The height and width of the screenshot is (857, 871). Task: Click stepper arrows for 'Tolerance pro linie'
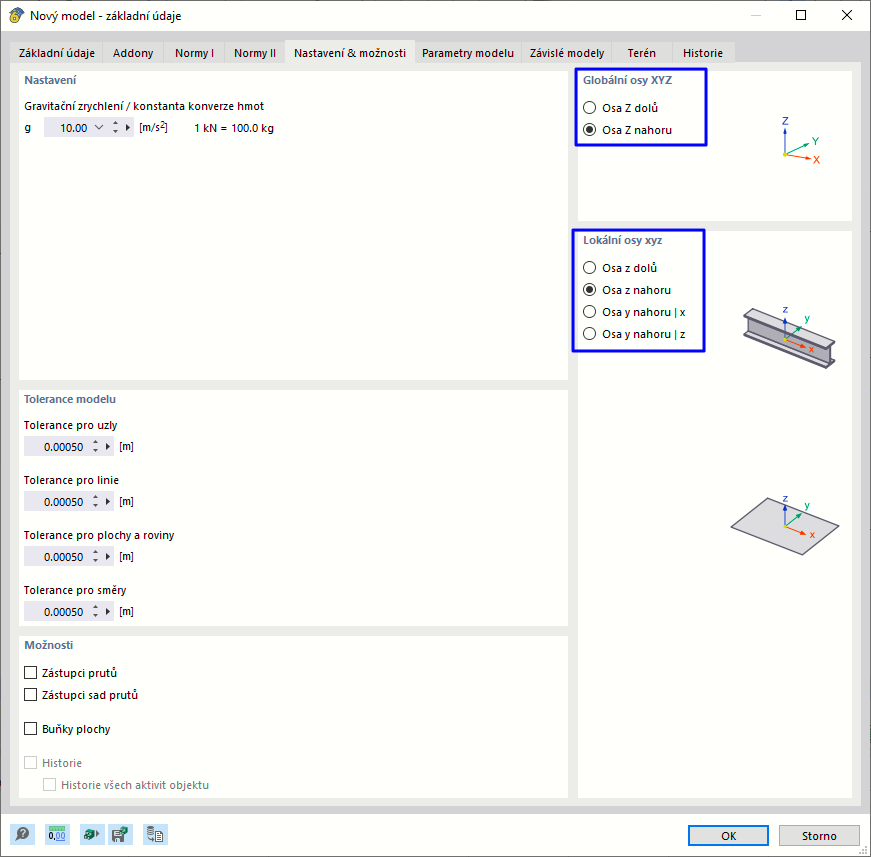(x=96, y=502)
